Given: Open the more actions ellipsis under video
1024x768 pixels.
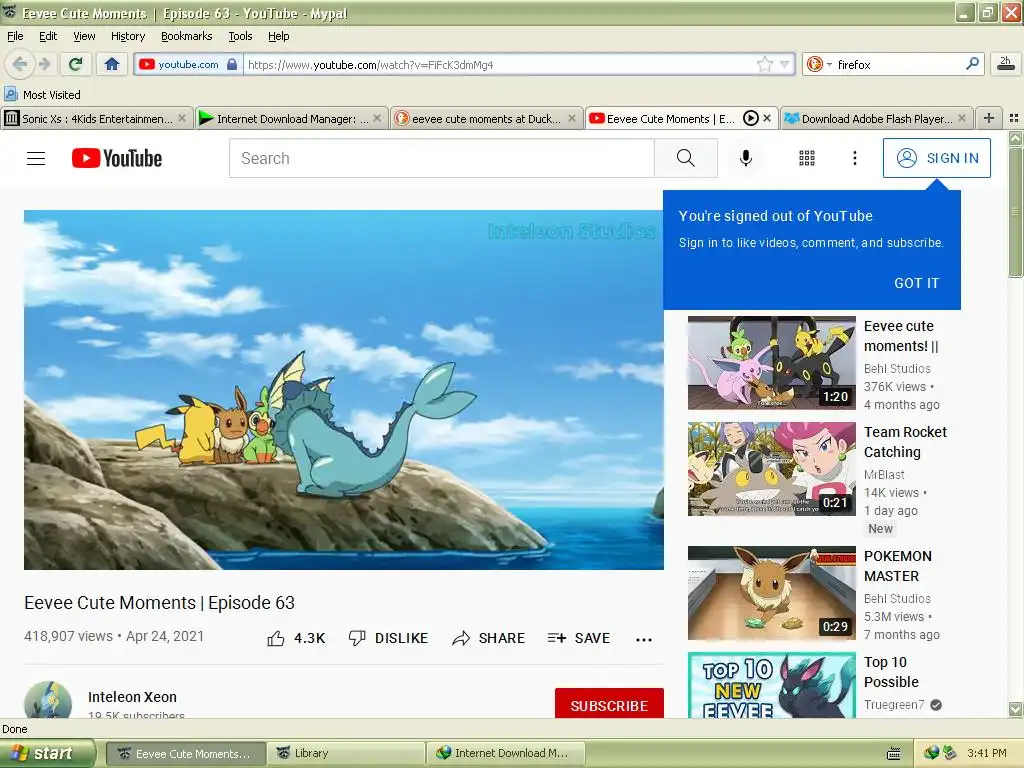Looking at the screenshot, I should coord(644,639).
